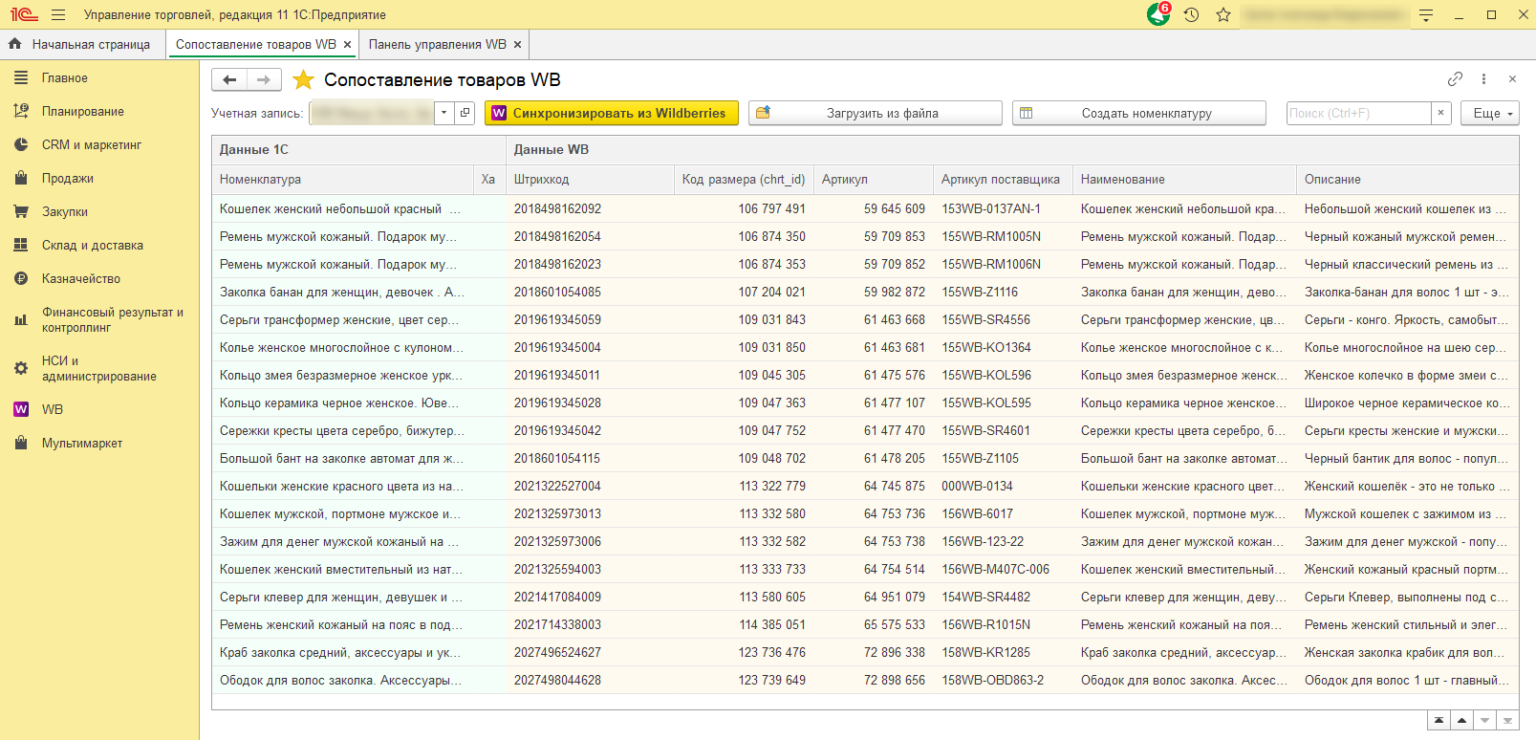Screen dimensions: 1536x740
Task: Copy link to this form using chain icon
Action: coord(1455,80)
